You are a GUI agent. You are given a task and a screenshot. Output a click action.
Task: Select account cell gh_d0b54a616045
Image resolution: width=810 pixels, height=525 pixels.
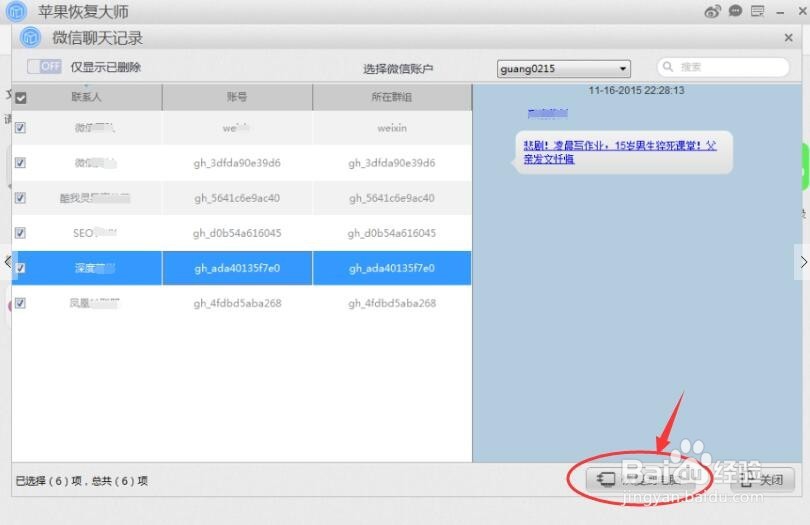[x=237, y=234]
